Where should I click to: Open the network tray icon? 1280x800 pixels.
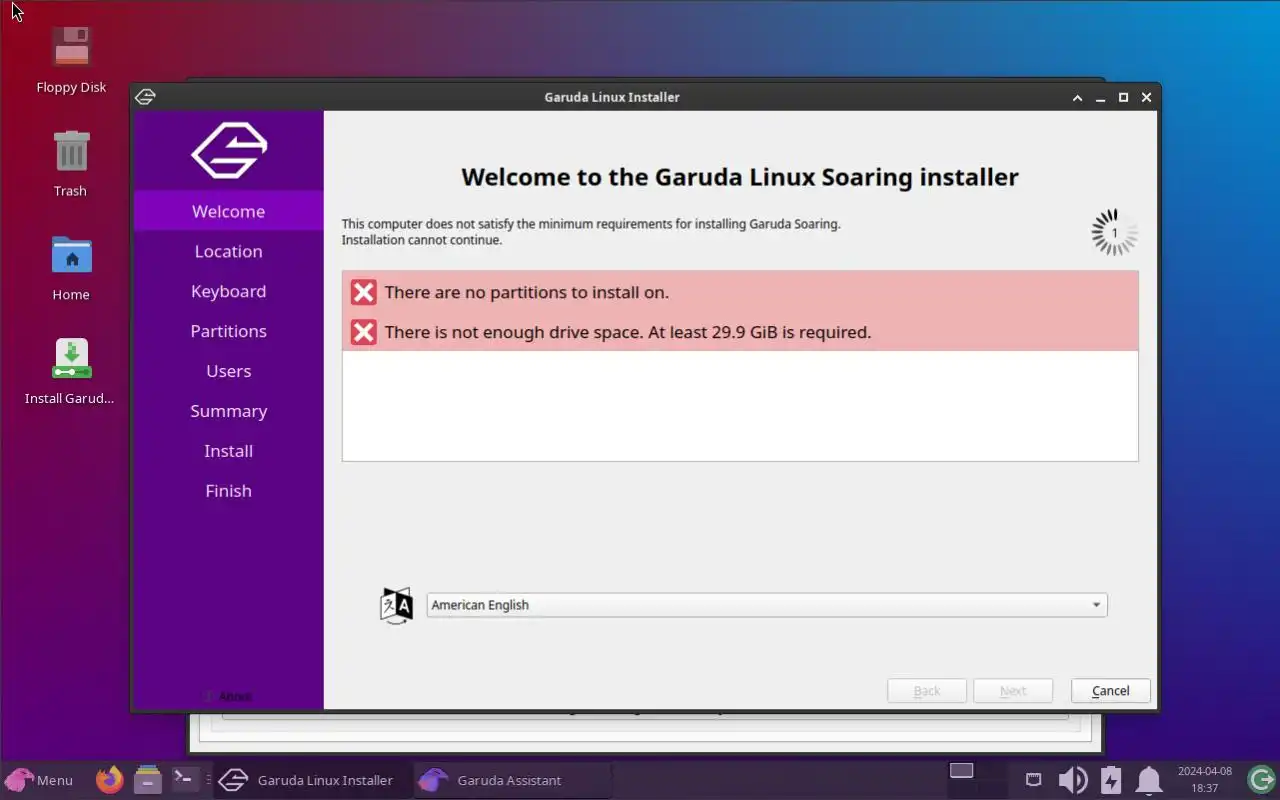point(1034,779)
